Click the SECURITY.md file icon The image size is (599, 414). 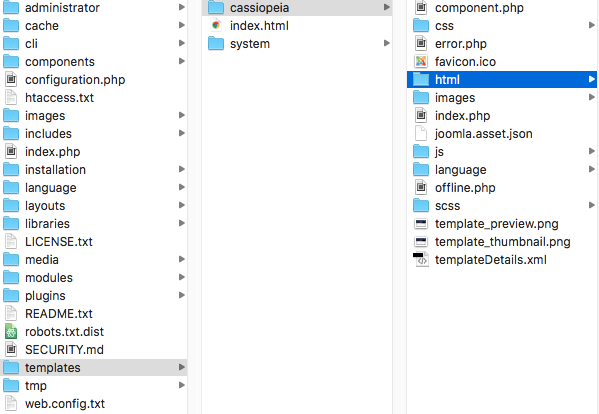tap(11, 349)
